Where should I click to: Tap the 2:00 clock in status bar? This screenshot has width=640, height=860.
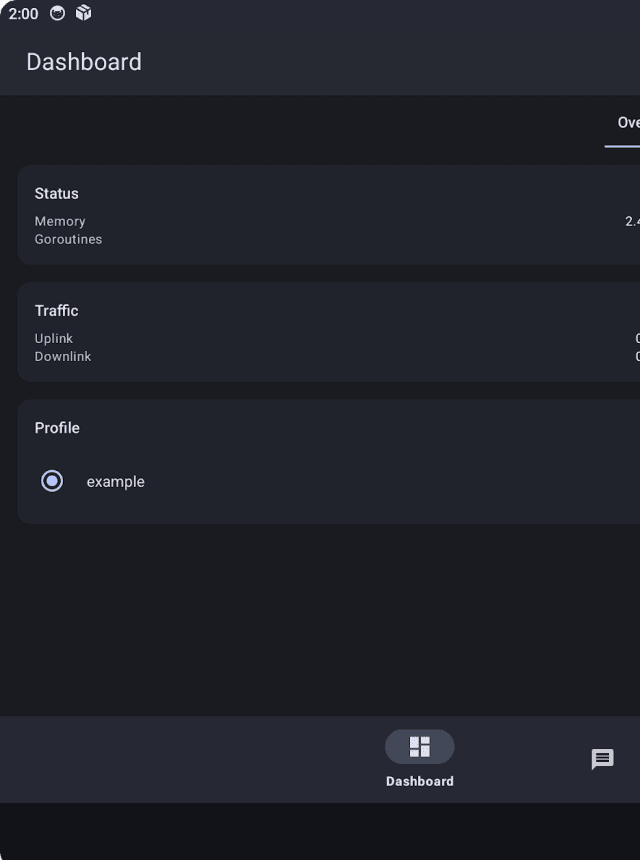click(x=23, y=14)
